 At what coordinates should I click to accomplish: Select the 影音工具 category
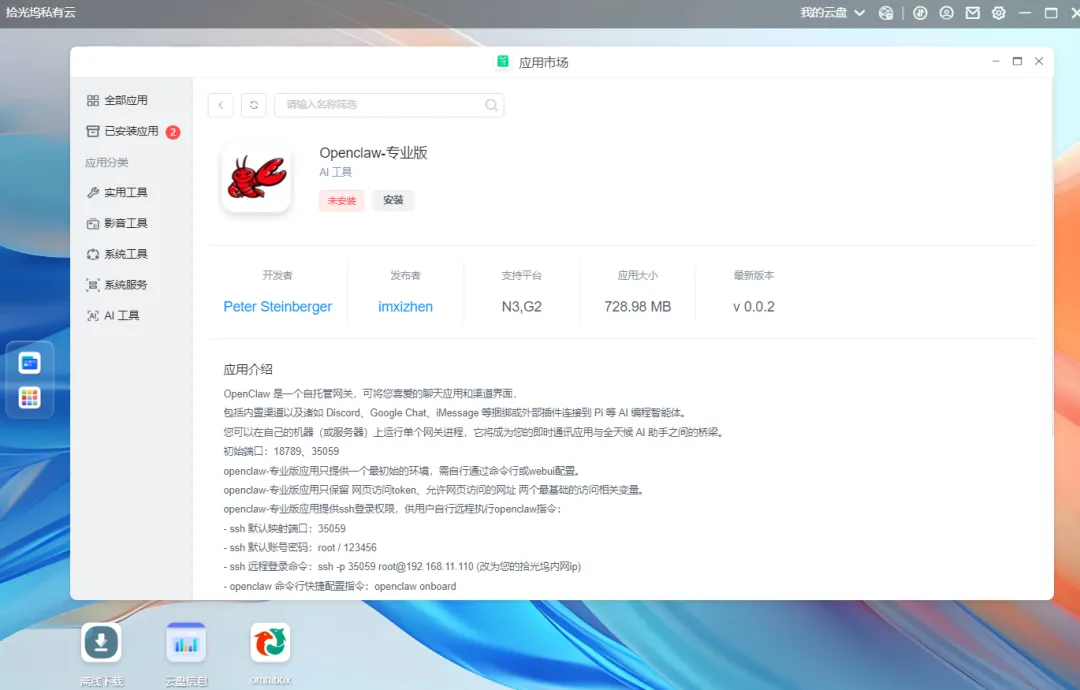(117, 223)
